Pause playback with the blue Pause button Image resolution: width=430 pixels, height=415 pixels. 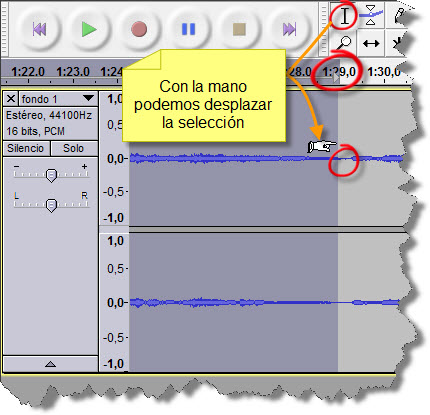click(188, 29)
